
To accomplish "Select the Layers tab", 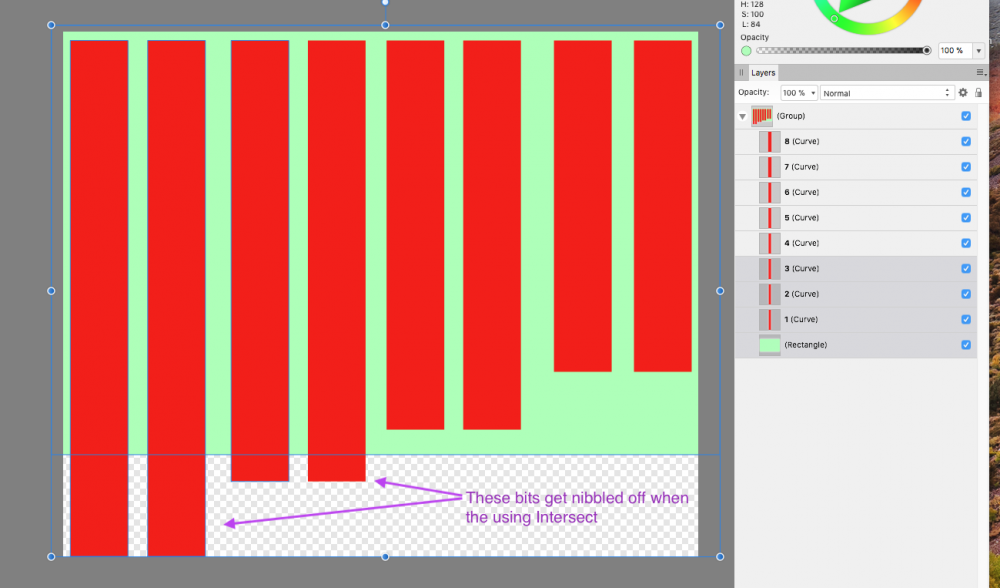I will 763,73.
